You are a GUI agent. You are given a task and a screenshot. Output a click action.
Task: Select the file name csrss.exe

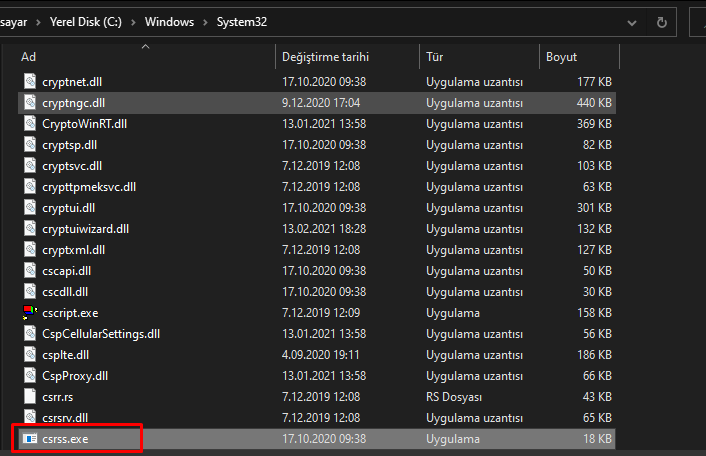65,439
